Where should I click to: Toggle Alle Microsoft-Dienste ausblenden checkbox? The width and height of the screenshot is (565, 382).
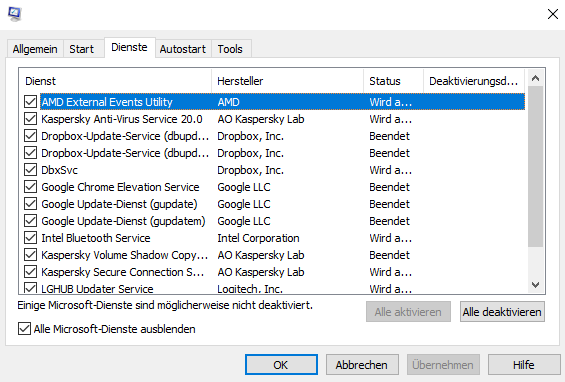[x=25, y=329]
